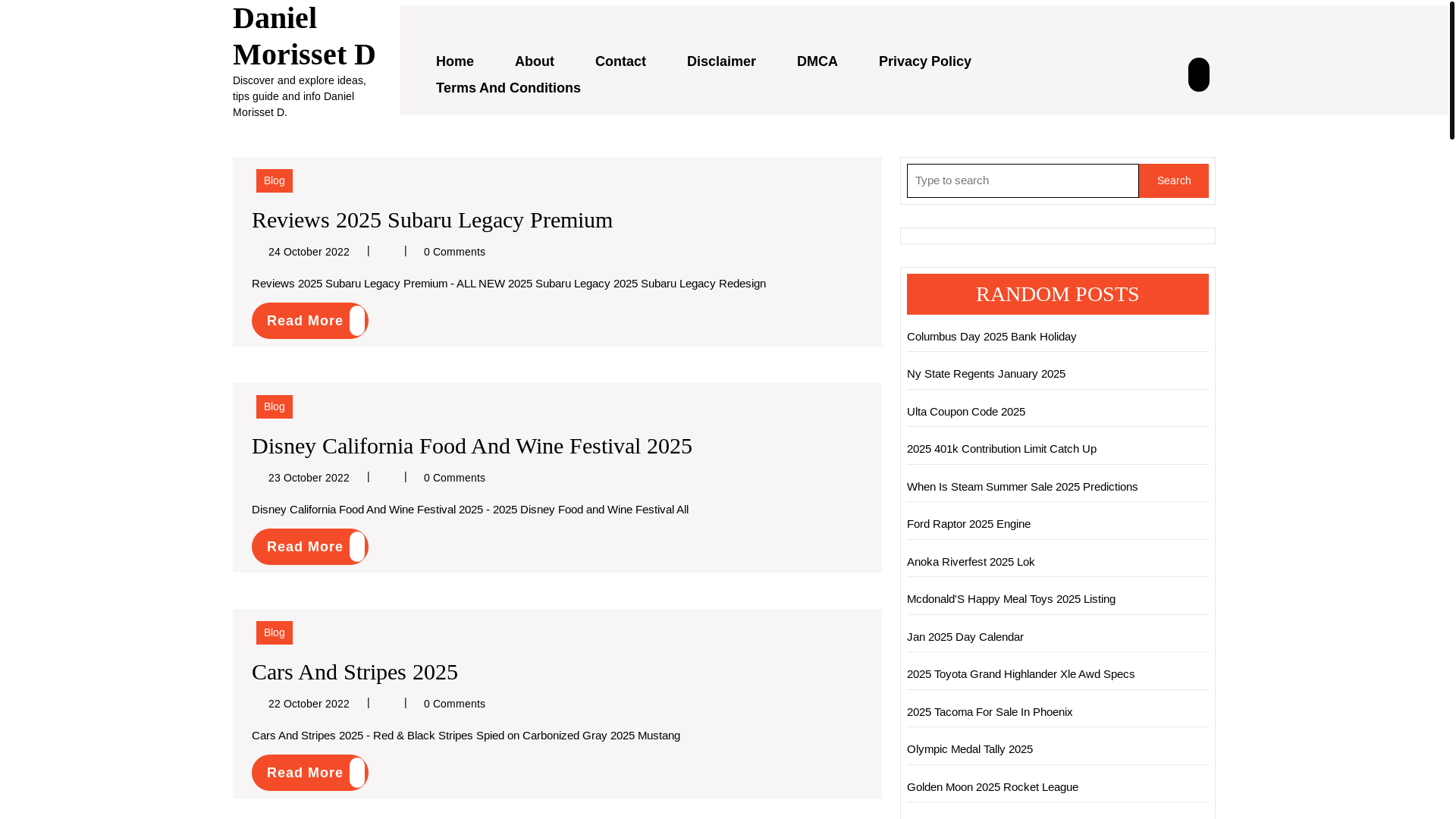Open Jan 2025 Day Calendar link
The image size is (1456, 819).
pyautogui.click(x=965, y=637)
